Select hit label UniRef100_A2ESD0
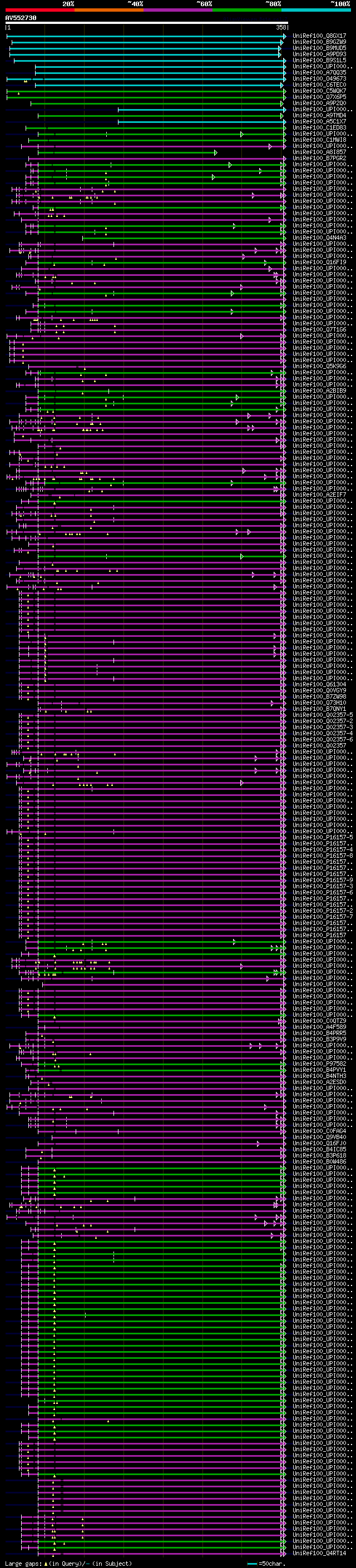Screen dimensions: 356x1568 (319, 1082)
